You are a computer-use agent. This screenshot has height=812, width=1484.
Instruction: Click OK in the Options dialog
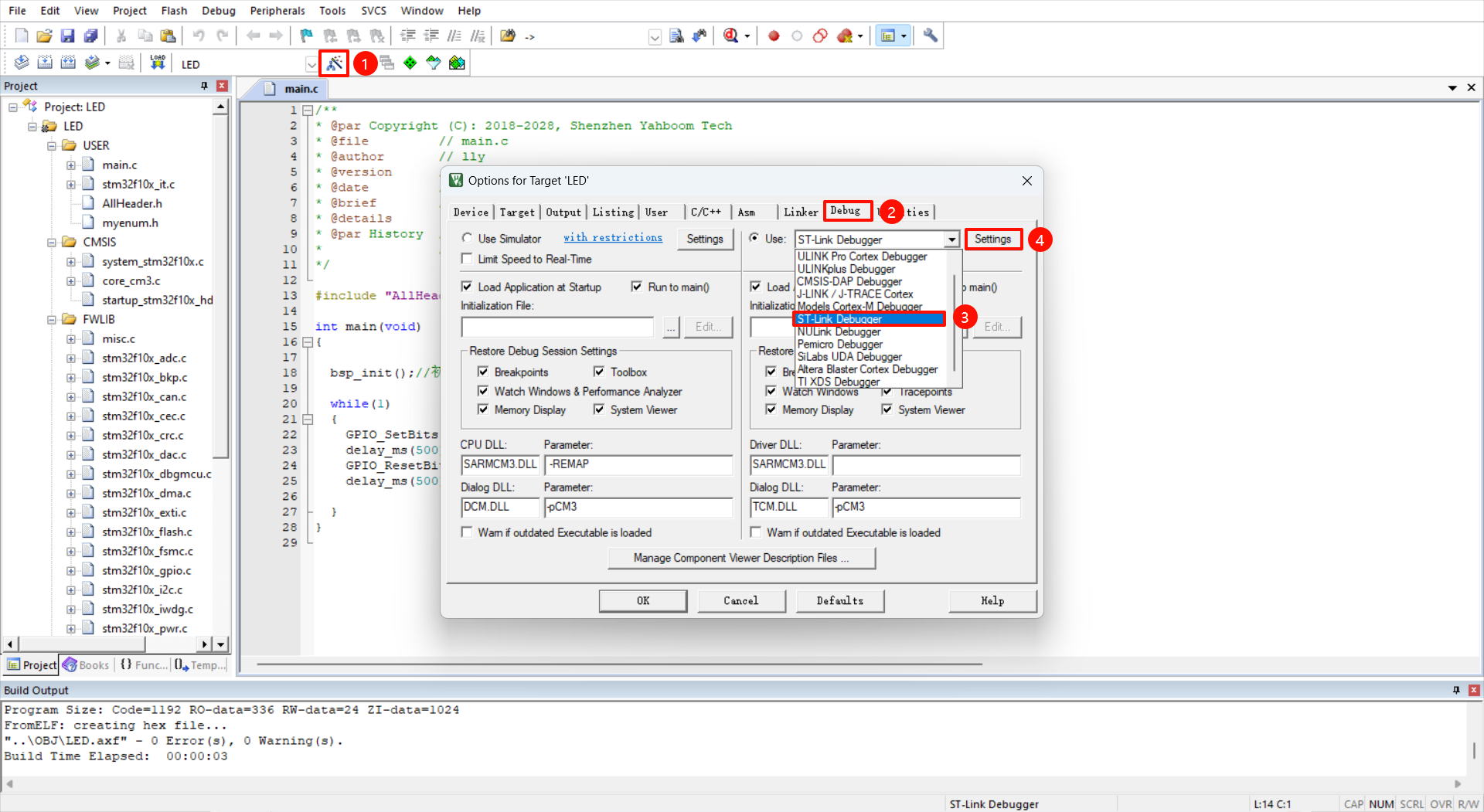(643, 600)
